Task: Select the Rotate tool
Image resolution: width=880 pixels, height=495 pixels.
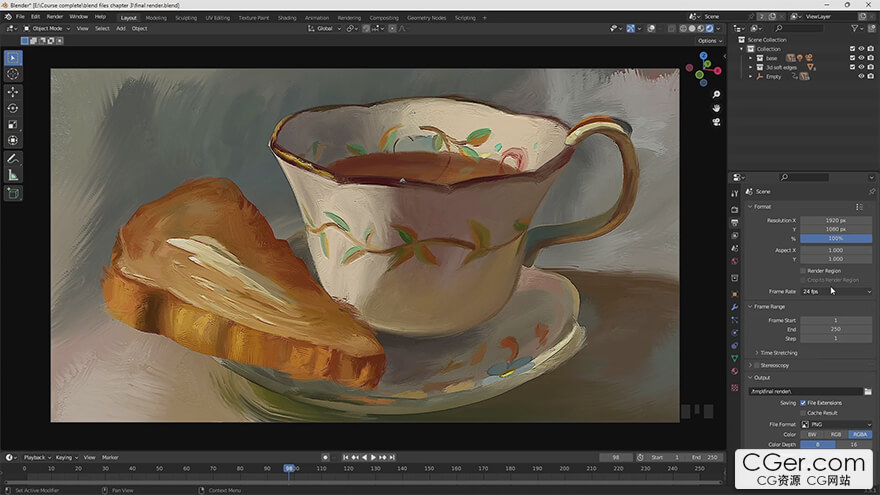Action: (13, 108)
